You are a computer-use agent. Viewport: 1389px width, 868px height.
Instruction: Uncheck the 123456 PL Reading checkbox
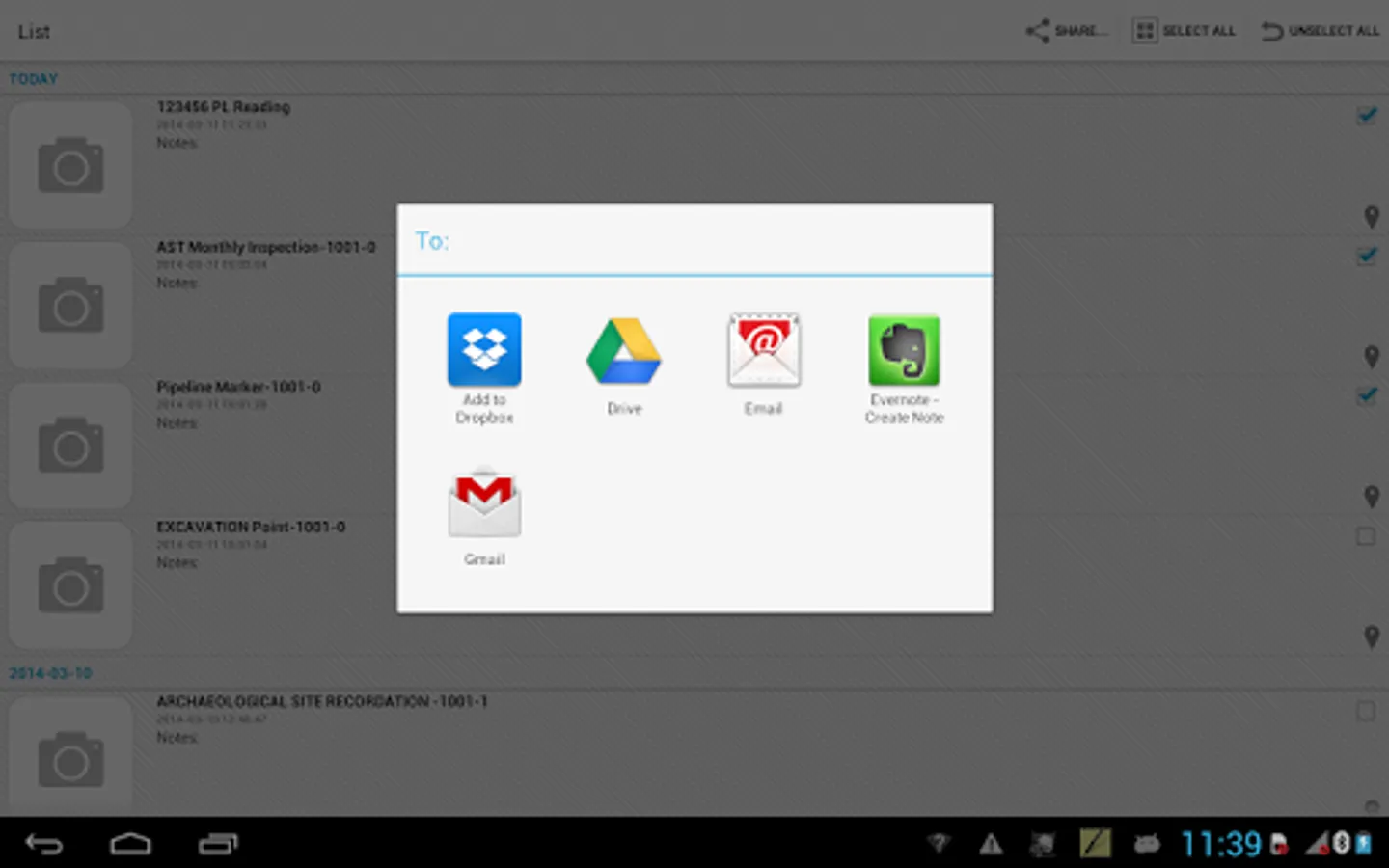click(1367, 116)
